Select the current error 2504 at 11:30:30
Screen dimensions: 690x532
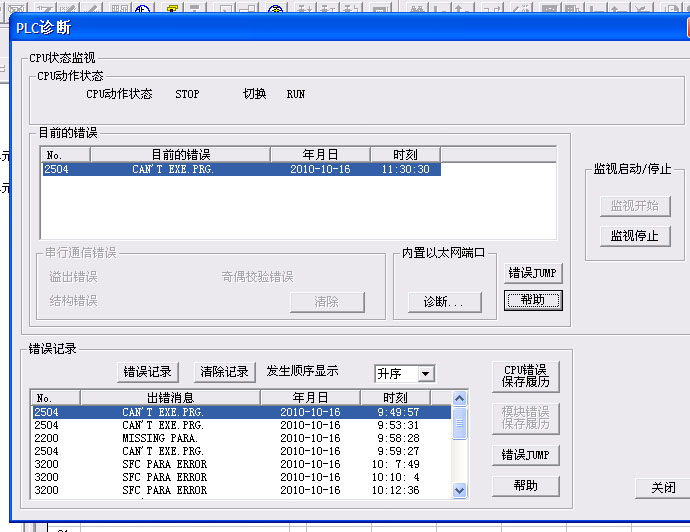(240, 170)
